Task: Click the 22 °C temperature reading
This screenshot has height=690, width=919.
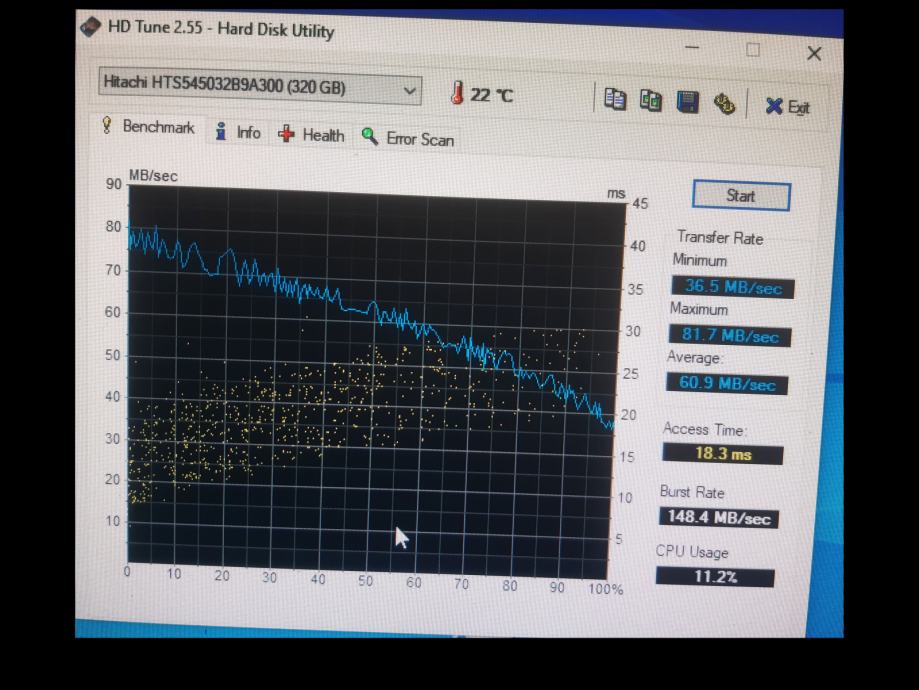Action: [x=491, y=95]
